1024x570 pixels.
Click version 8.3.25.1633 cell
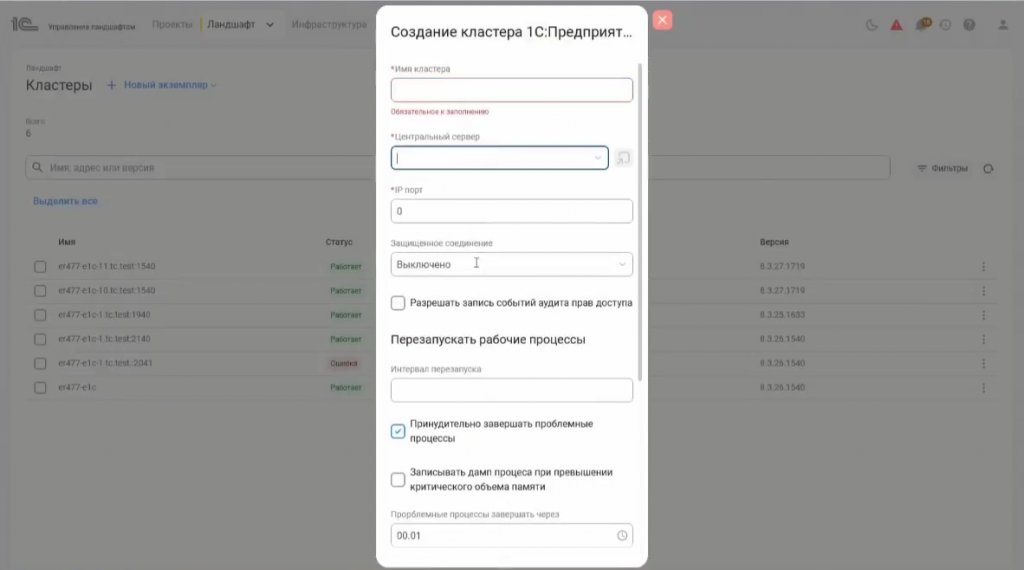pyautogui.click(x=782, y=315)
